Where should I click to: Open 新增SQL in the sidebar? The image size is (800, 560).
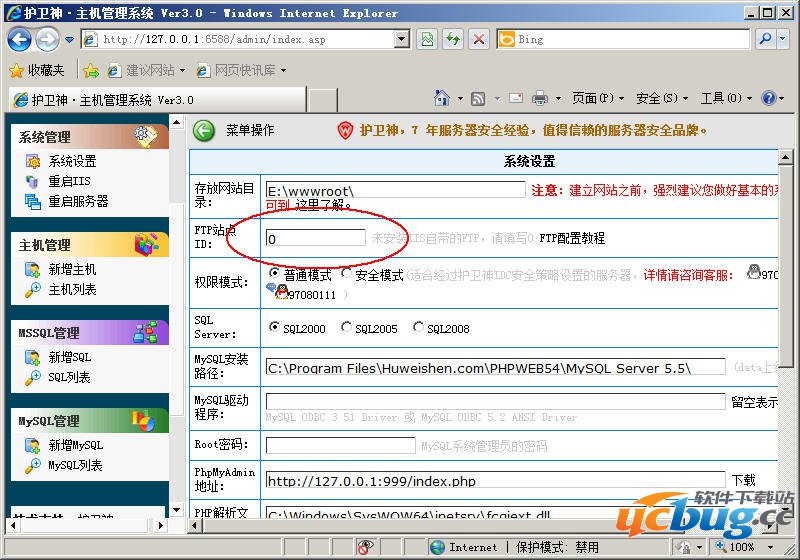point(70,357)
